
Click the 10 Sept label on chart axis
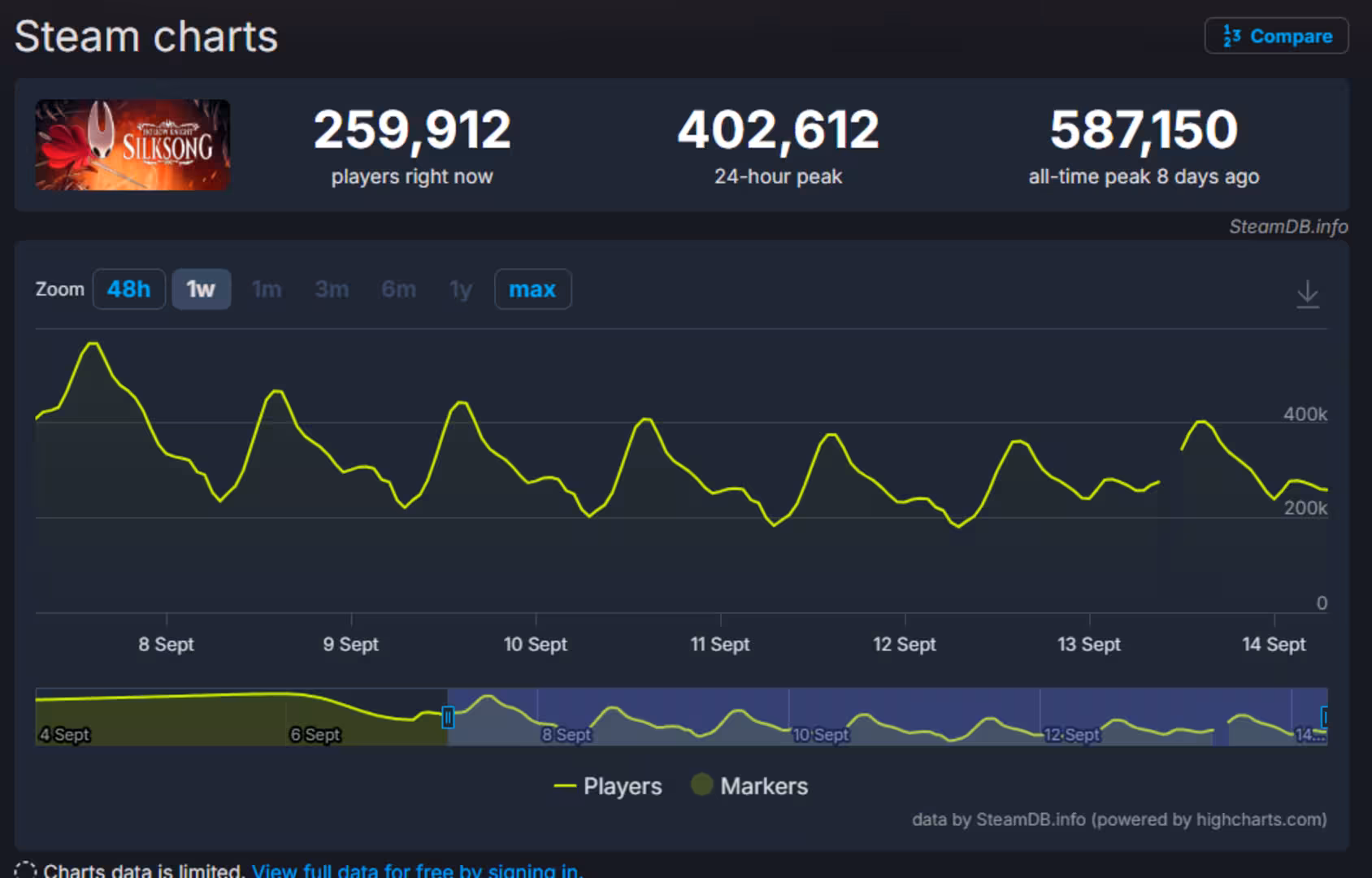click(x=535, y=644)
